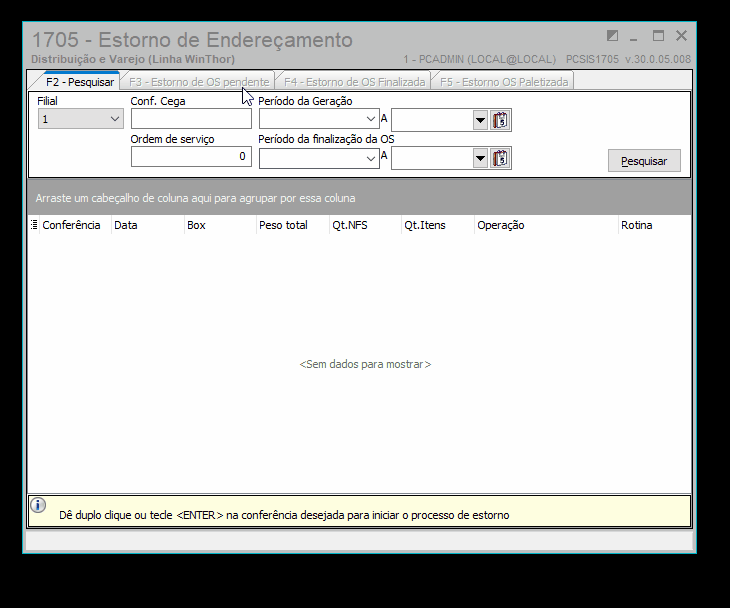The height and width of the screenshot is (608, 730).
Task: Switch to F5 - Estorno OS Paletizada tab
Action: tap(504, 82)
